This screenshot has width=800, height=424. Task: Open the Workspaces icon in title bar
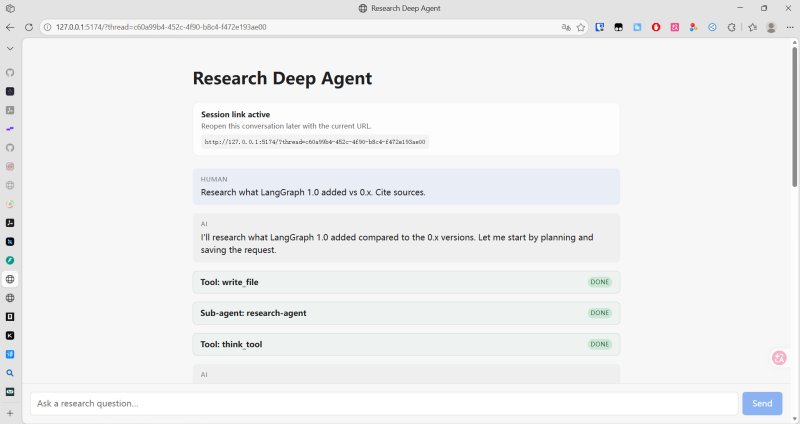10,8
